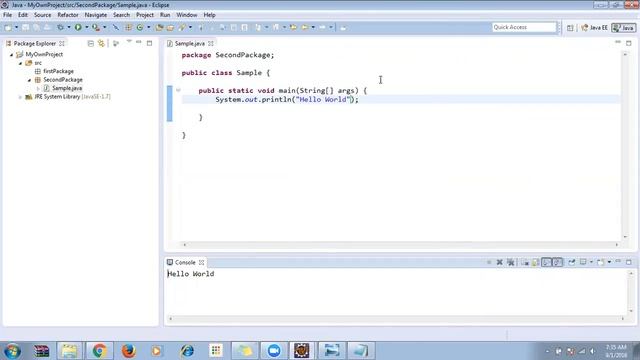
Task: Open Package Explorer View Menu triangle
Action: coord(129,42)
